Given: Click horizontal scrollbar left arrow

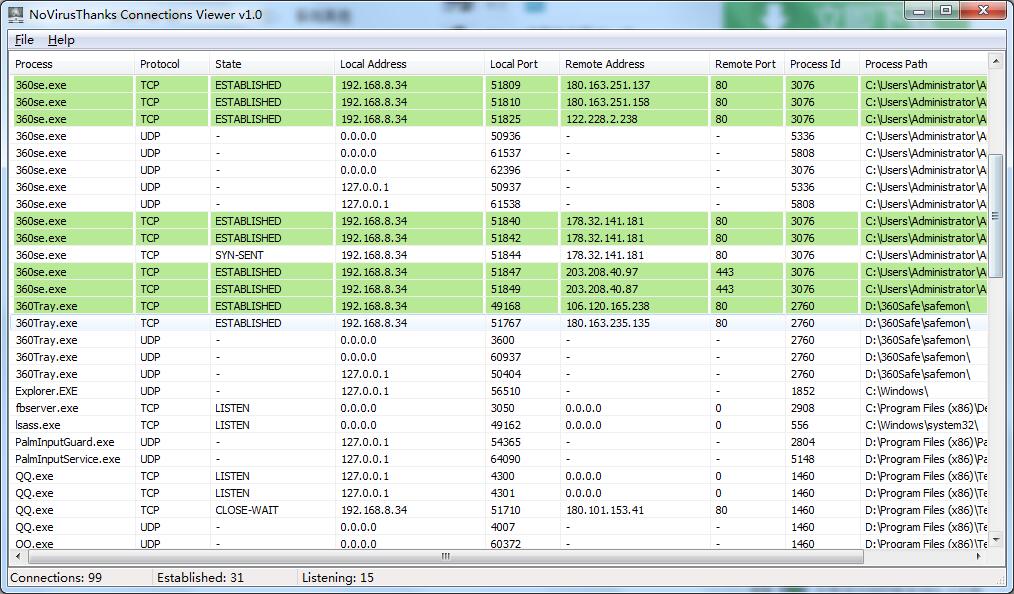Looking at the screenshot, I should coord(17,556).
